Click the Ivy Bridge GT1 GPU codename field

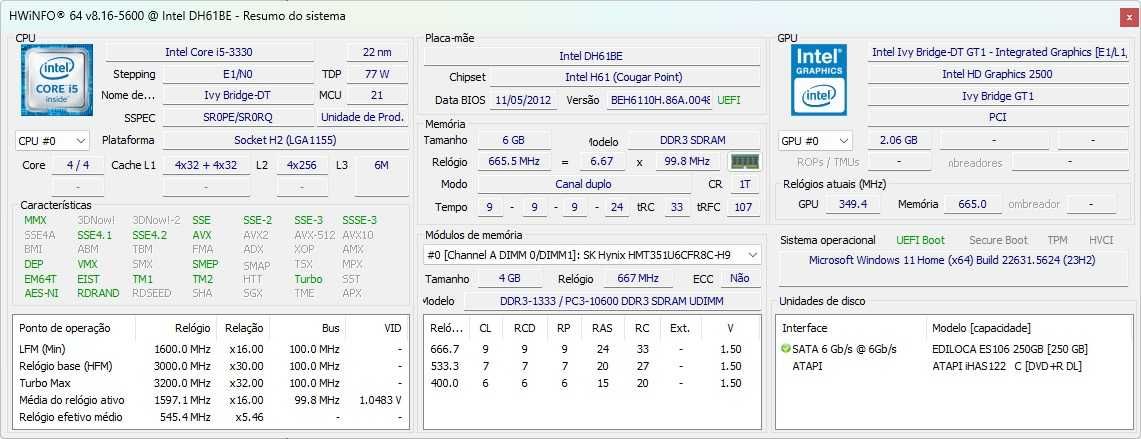click(998, 96)
